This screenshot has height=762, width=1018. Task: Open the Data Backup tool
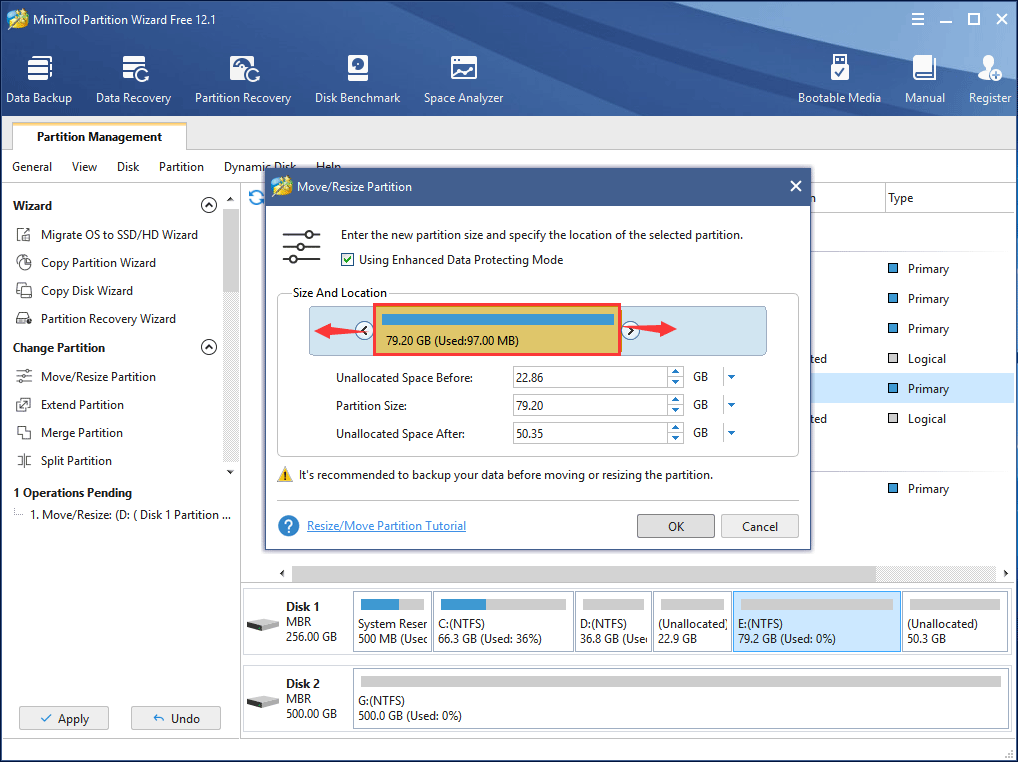coord(40,75)
